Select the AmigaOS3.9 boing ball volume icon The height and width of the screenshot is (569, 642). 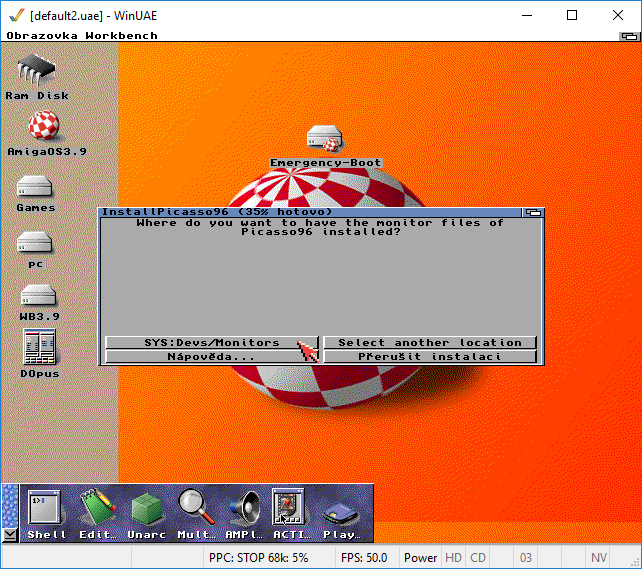coord(37,127)
